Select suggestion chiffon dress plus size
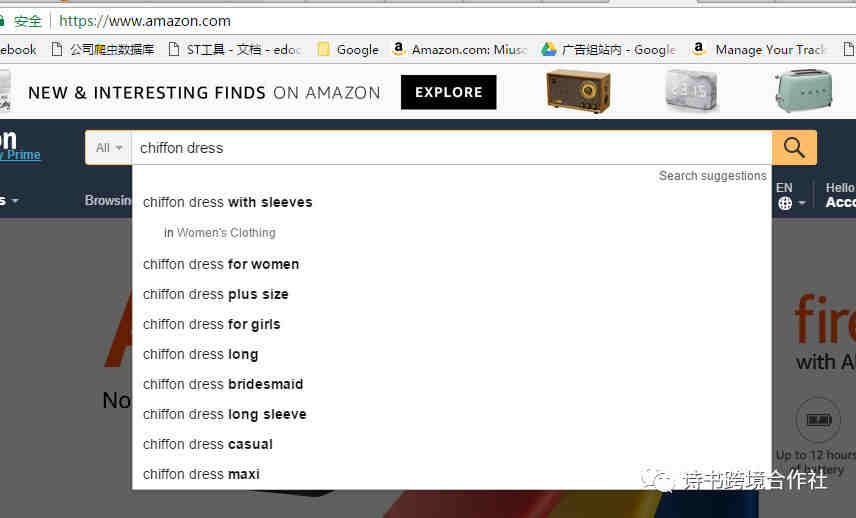This screenshot has height=518, width=856. point(216,294)
